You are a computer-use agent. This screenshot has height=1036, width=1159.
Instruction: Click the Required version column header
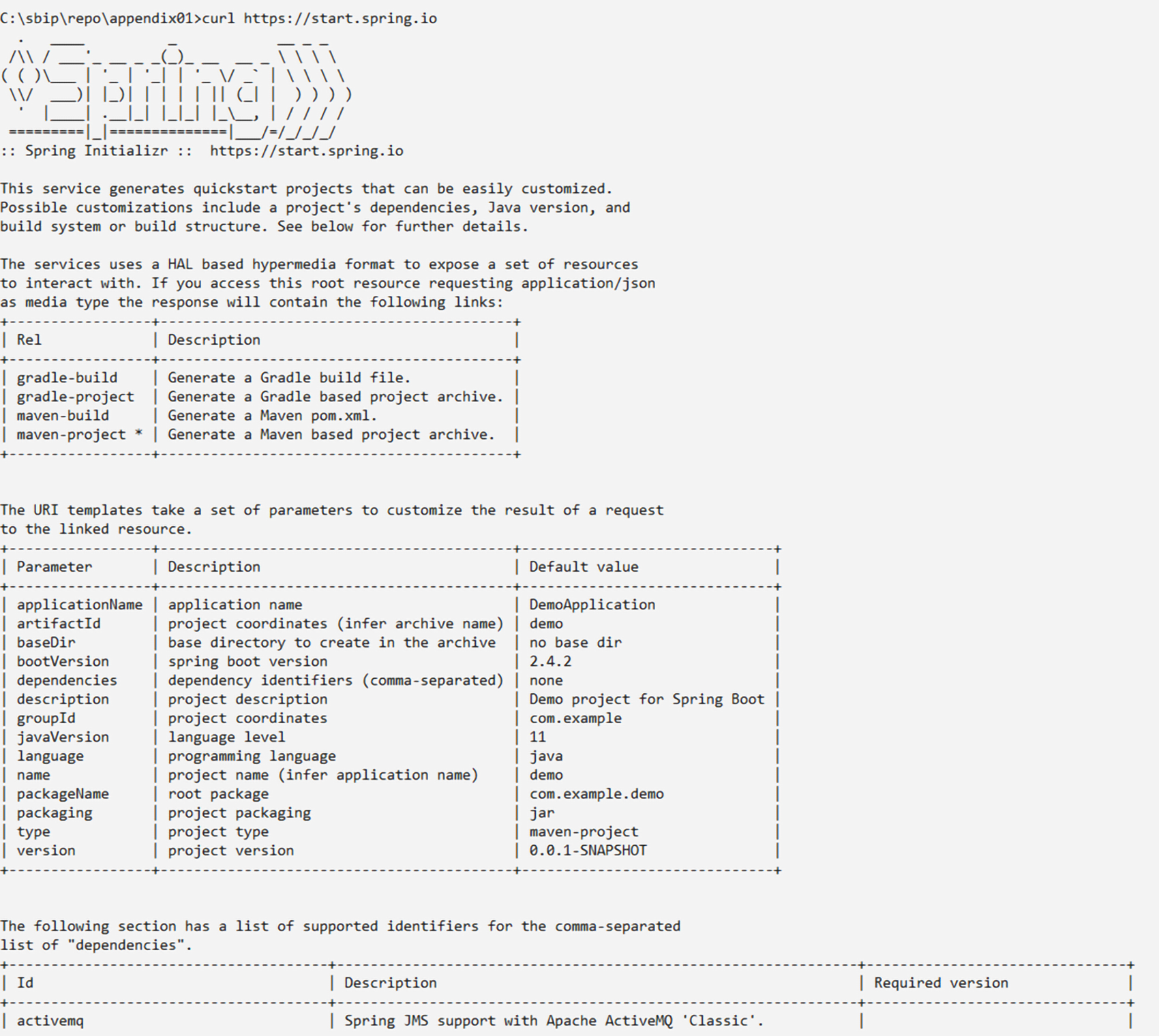[x=942, y=982]
